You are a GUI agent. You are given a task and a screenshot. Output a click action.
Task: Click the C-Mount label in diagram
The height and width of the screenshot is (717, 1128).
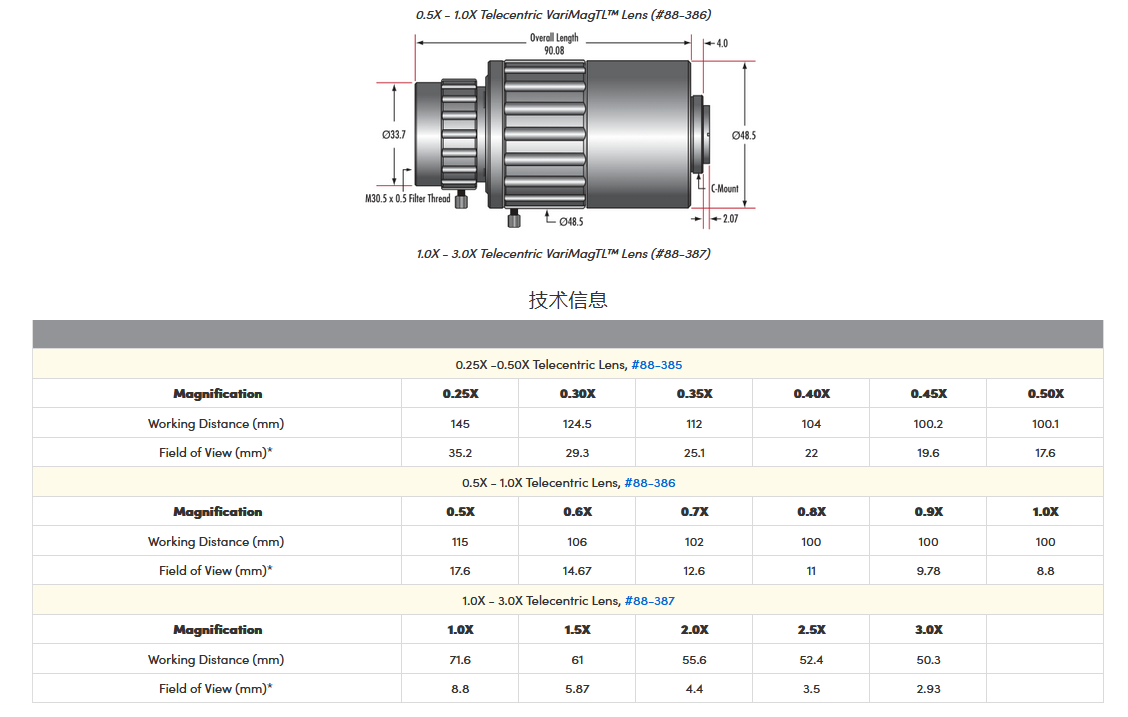[724, 188]
